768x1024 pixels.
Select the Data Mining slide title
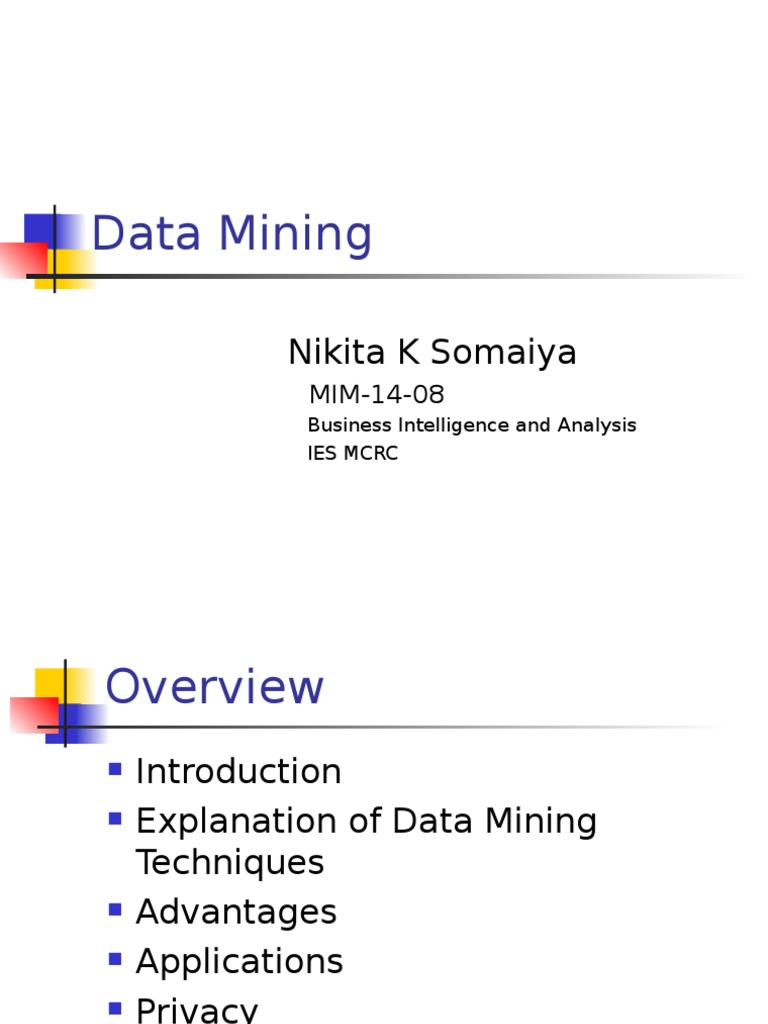pos(231,235)
